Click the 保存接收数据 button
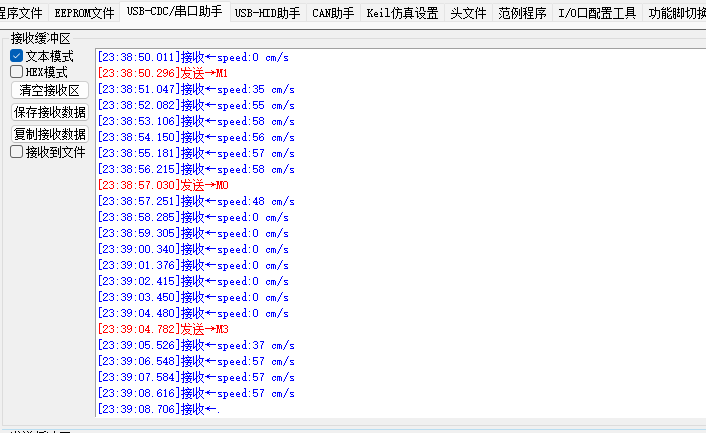Image resolution: width=706 pixels, height=433 pixels. pyautogui.click(x=50, y=112)
